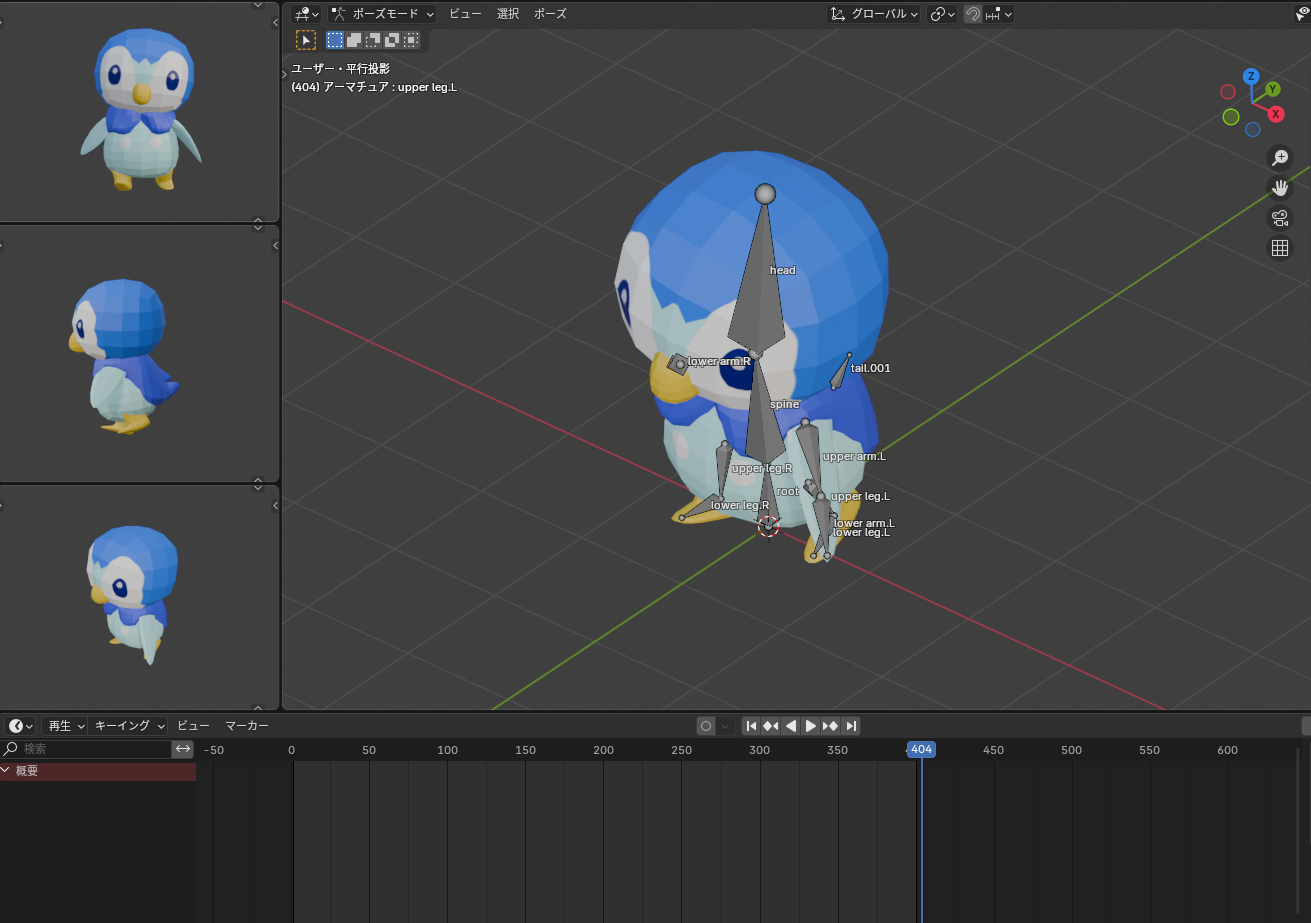Click the red X axis gizmo ball
The width and height of the screenshot is (1311, 923).
(x=1276, y=114)
